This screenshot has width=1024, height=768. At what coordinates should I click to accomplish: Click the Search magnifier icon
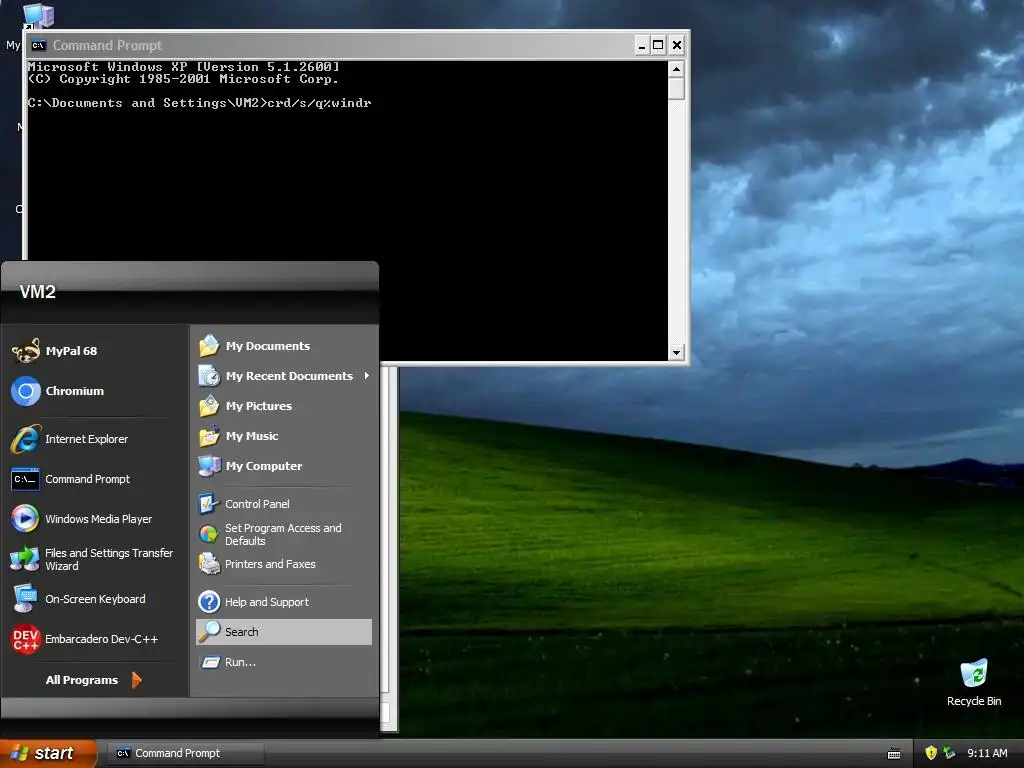[x=209, y=632]
